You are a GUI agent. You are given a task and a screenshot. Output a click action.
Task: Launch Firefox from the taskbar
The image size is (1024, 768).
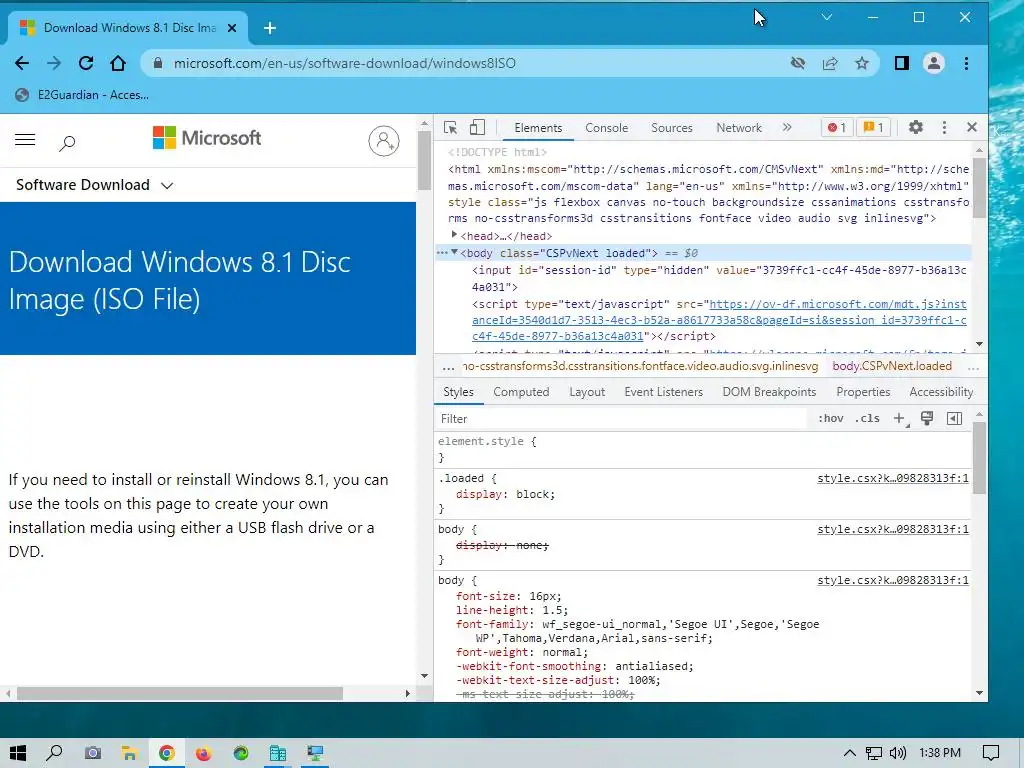(204, 753)
